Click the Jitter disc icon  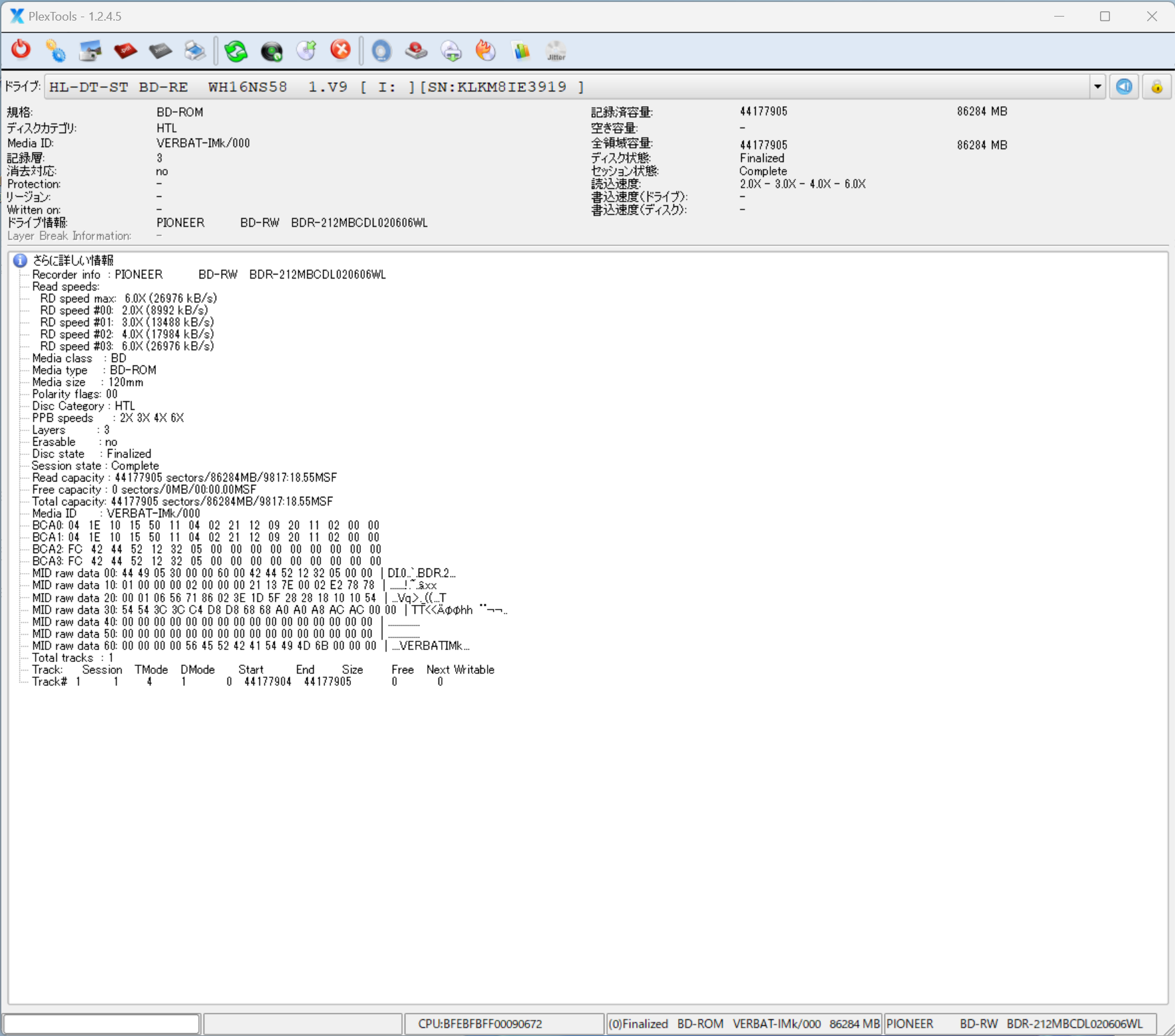click(x=556, y=50)
